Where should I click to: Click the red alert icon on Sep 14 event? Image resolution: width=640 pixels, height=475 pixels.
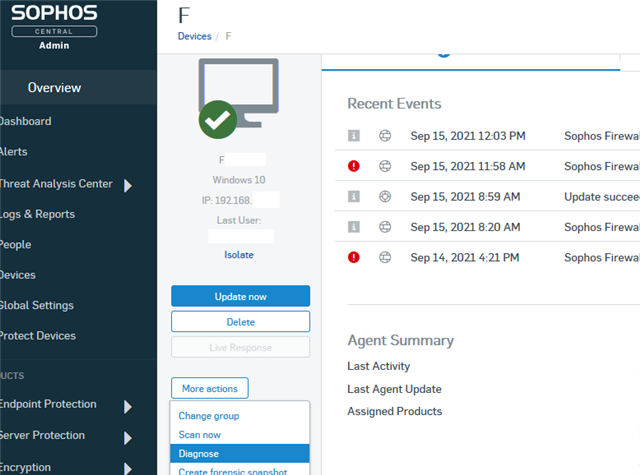point(353,257)
